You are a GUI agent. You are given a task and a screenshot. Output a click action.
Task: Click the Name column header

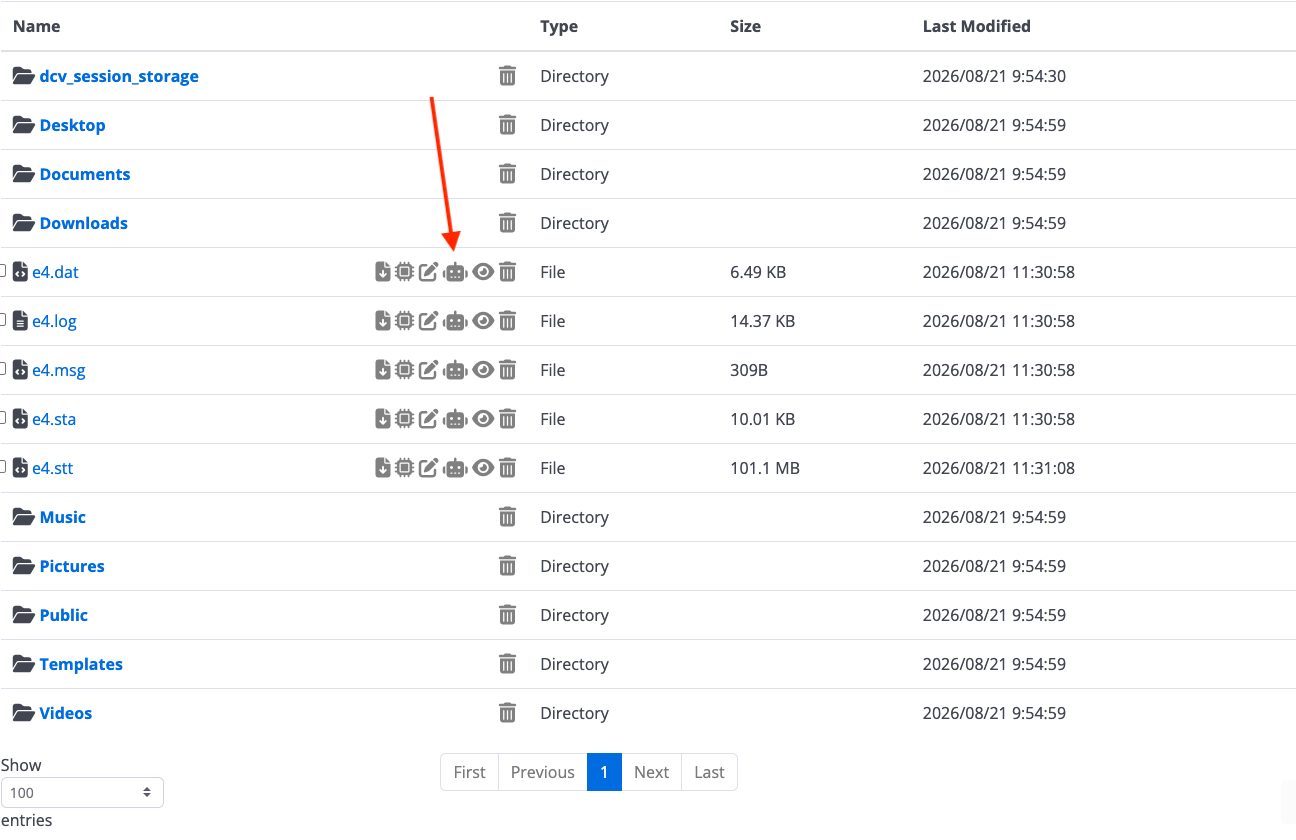37,26
